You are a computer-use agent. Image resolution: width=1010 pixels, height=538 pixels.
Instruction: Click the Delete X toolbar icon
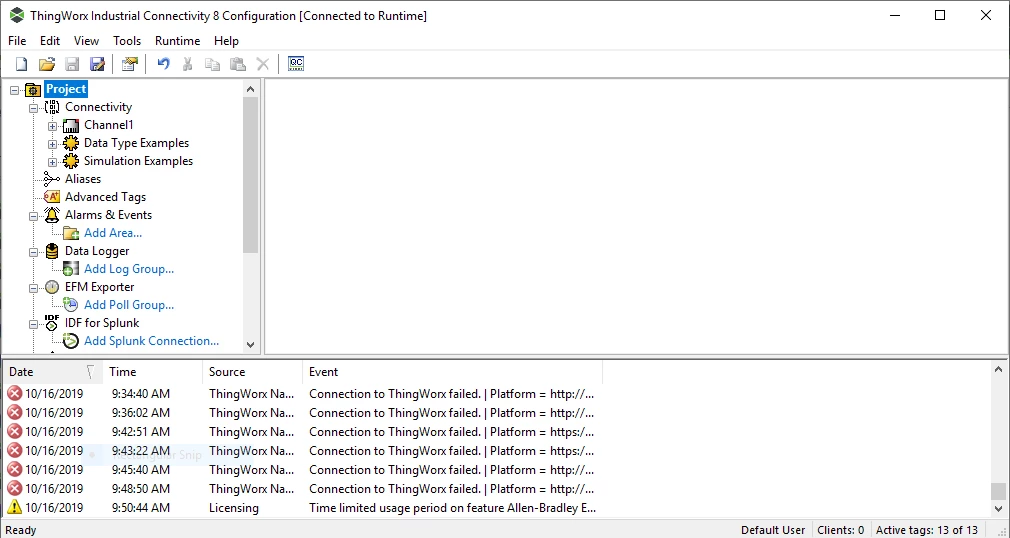(x=263, y=64)
